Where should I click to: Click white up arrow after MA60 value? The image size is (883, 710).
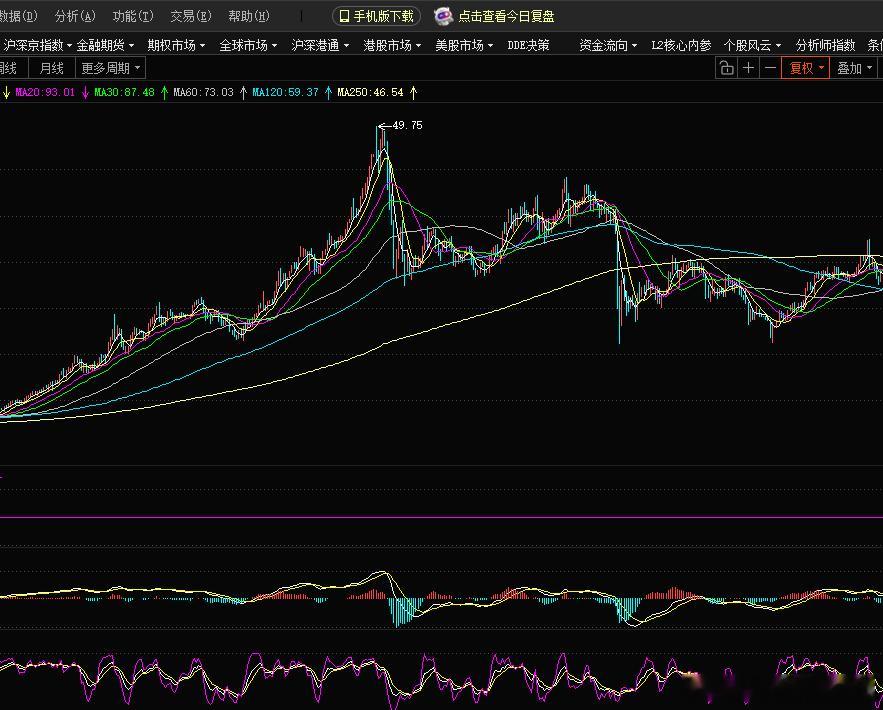tap(243, 92)
